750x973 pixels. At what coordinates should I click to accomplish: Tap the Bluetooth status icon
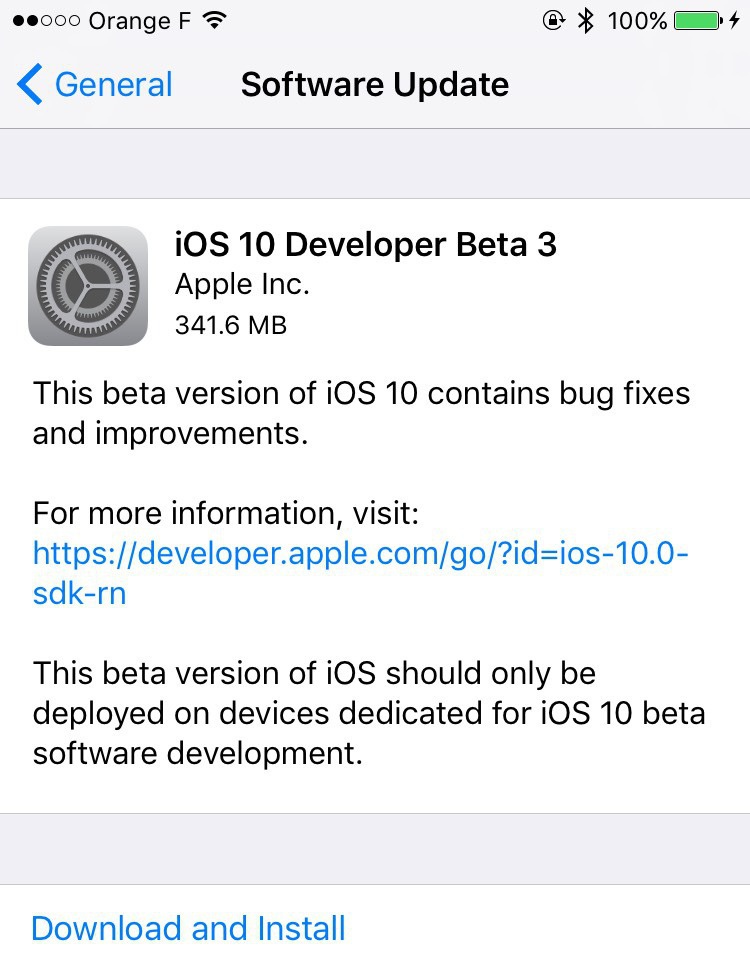(587, 20)
